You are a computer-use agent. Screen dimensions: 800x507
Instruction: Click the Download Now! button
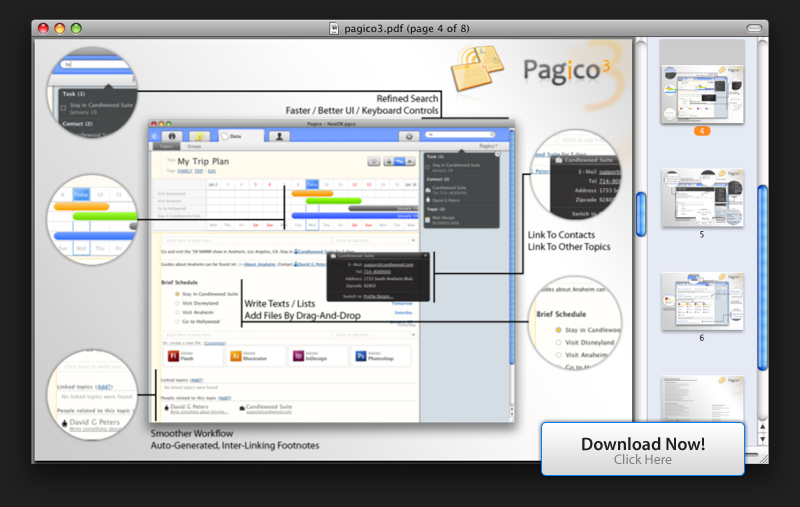(642, 449)
